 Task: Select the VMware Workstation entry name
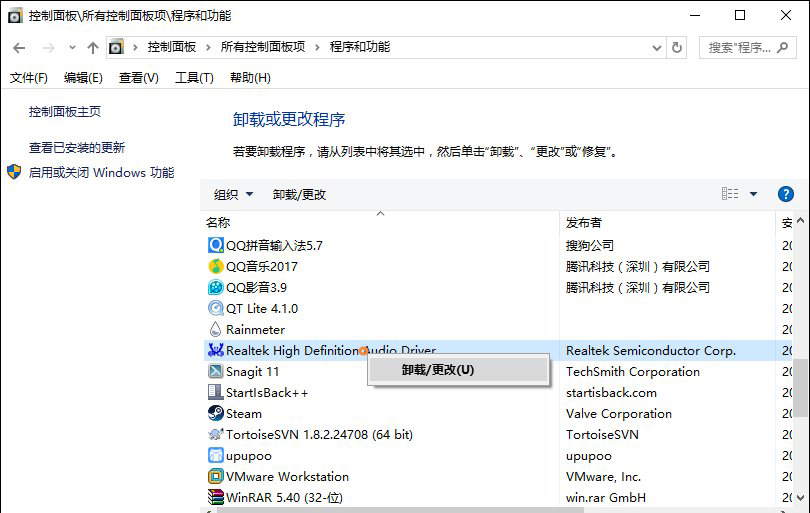[x=287, y=477]
